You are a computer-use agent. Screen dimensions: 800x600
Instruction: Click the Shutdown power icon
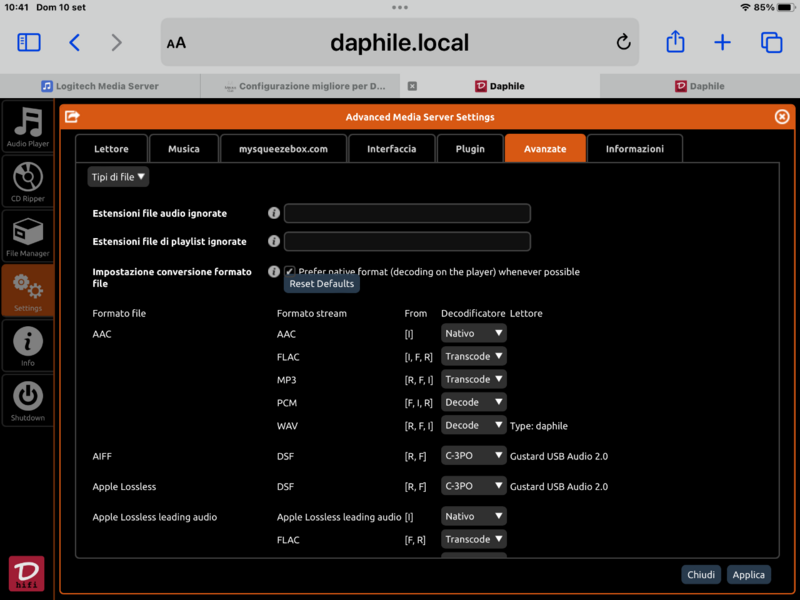tap(28, 398)
